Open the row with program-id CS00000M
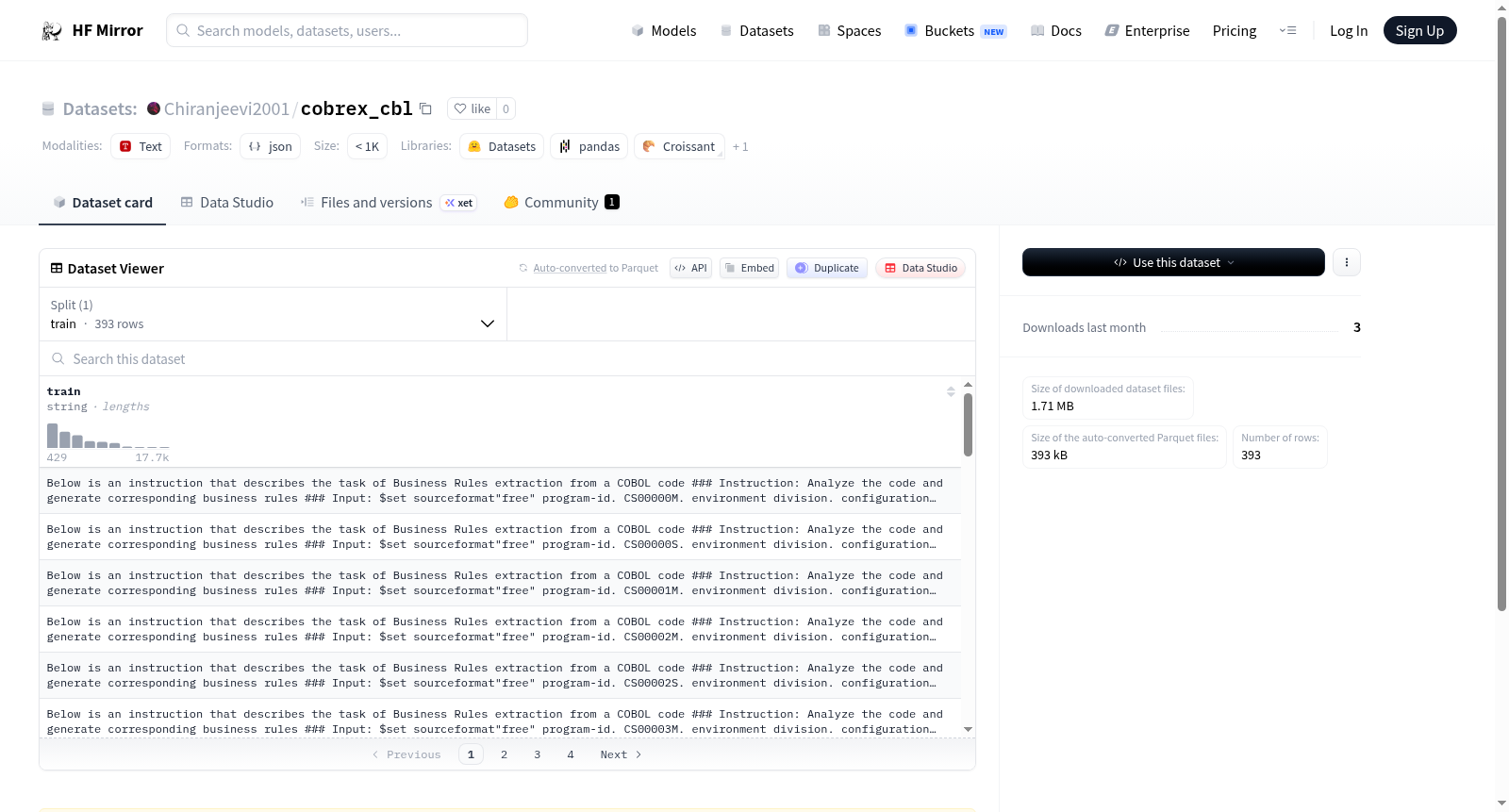 (500, 490)
